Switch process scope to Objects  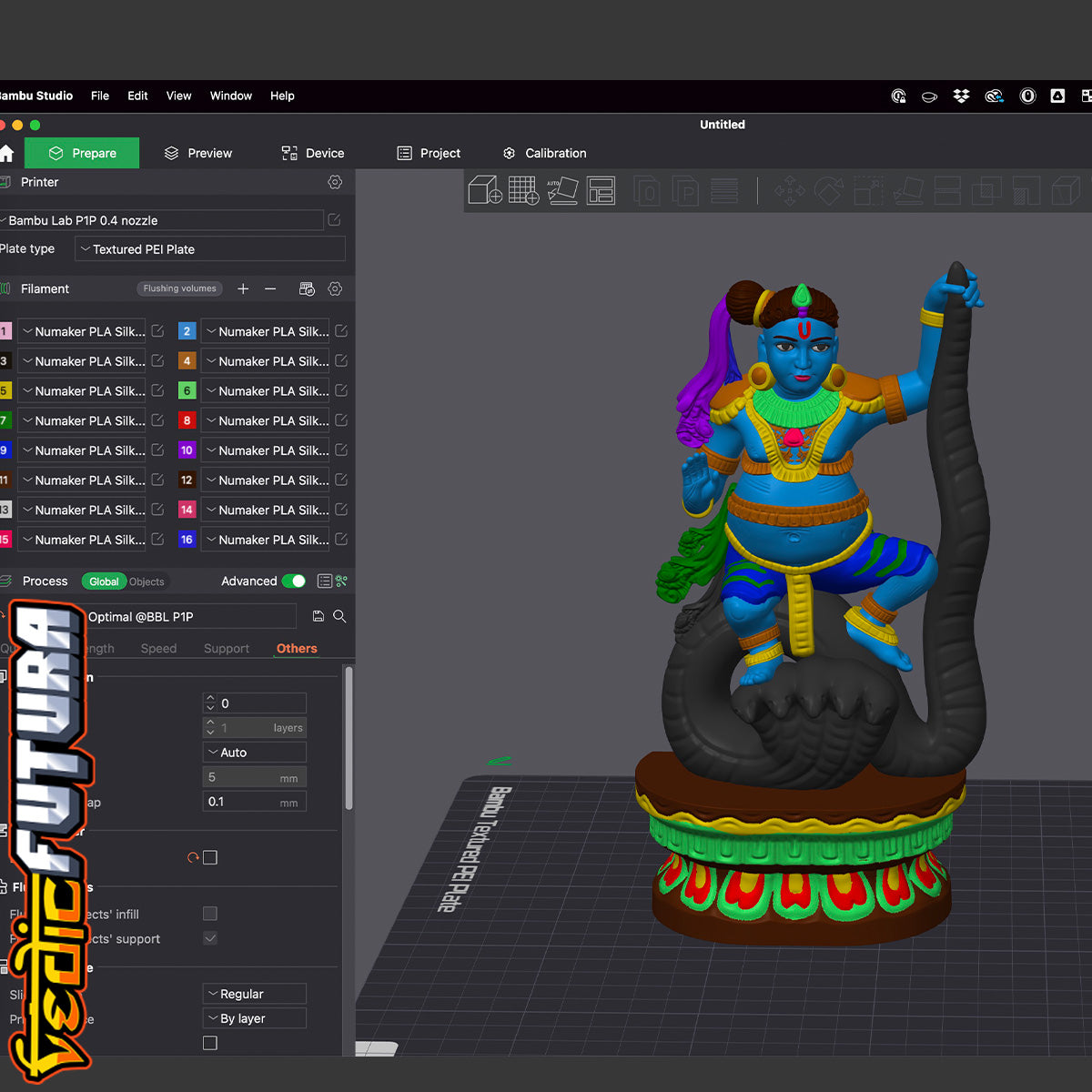[x=147, y=581]
